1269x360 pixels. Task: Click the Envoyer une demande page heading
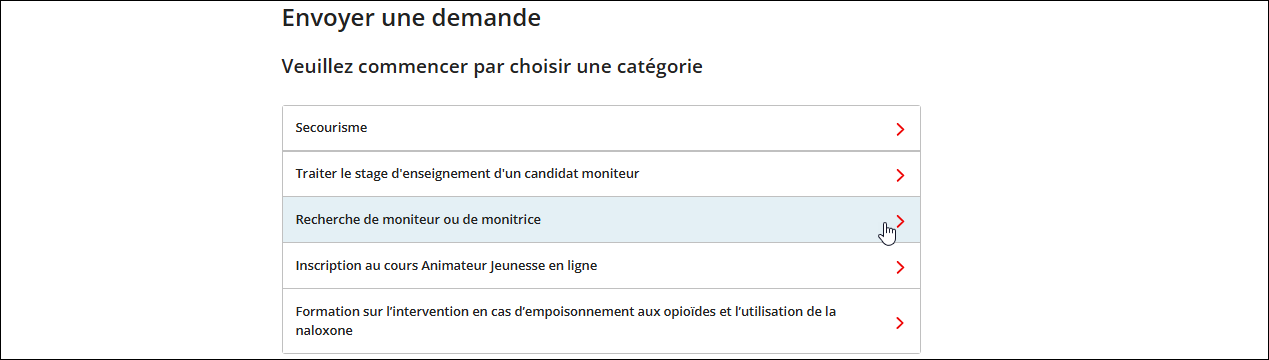411,18
